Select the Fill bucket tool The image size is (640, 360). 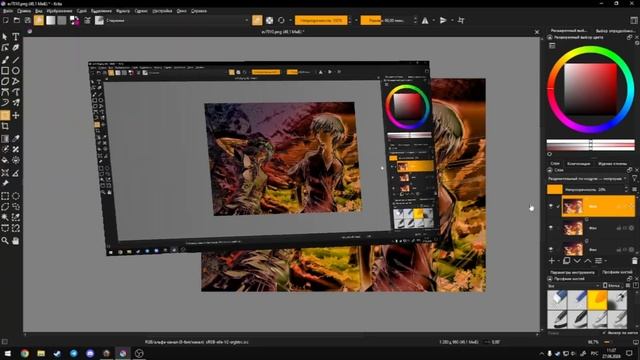point(5,160)
